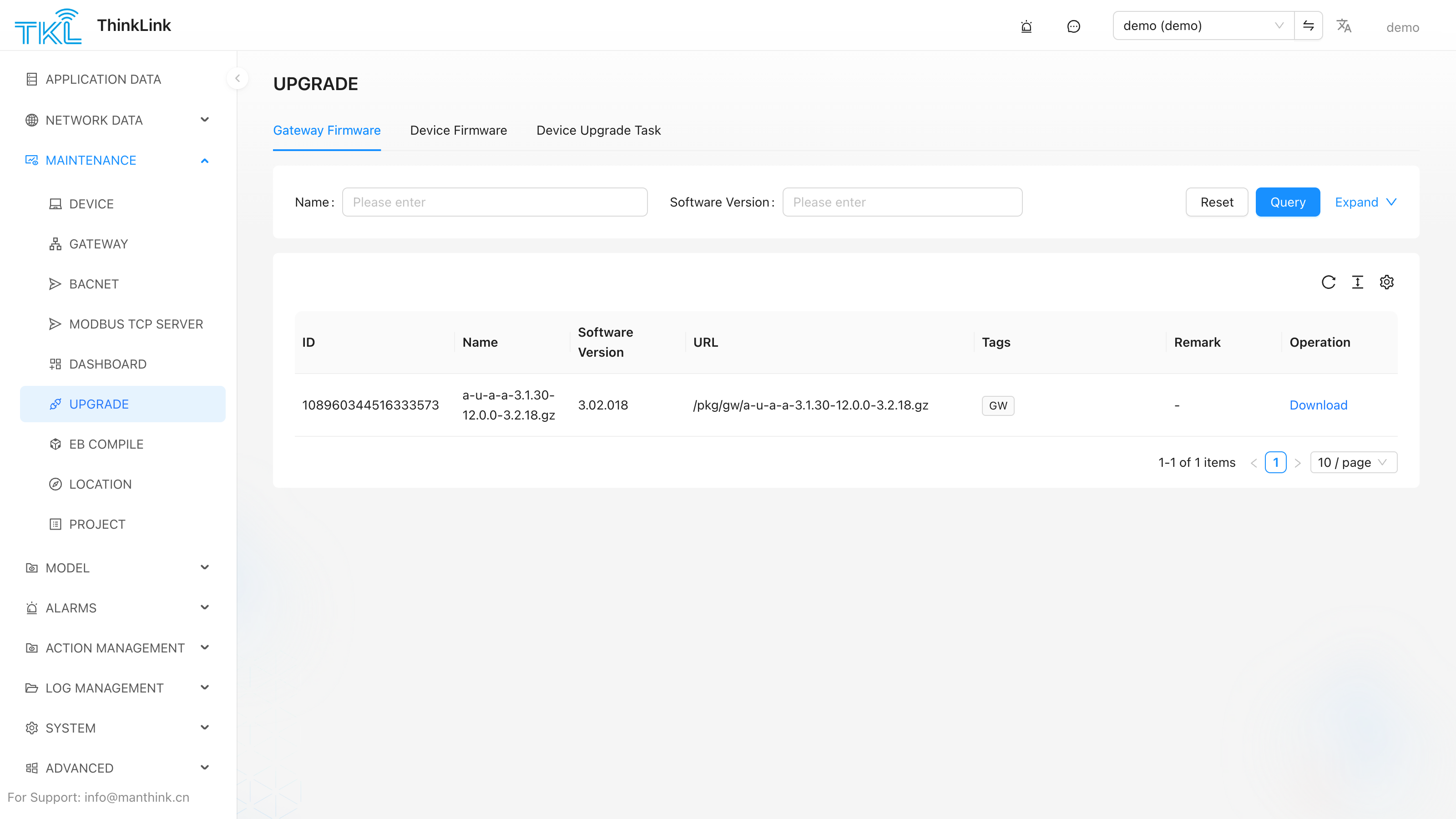Click software version 3.02.018 cell
1456x819 pixels.
(602, 405)
